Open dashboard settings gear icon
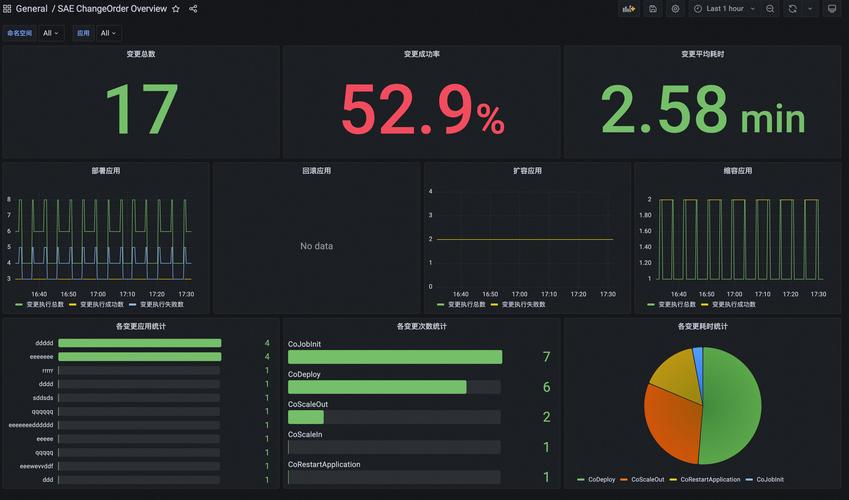Image resolution: width=849 pixels, height=500 pixels. pos(675,9)
